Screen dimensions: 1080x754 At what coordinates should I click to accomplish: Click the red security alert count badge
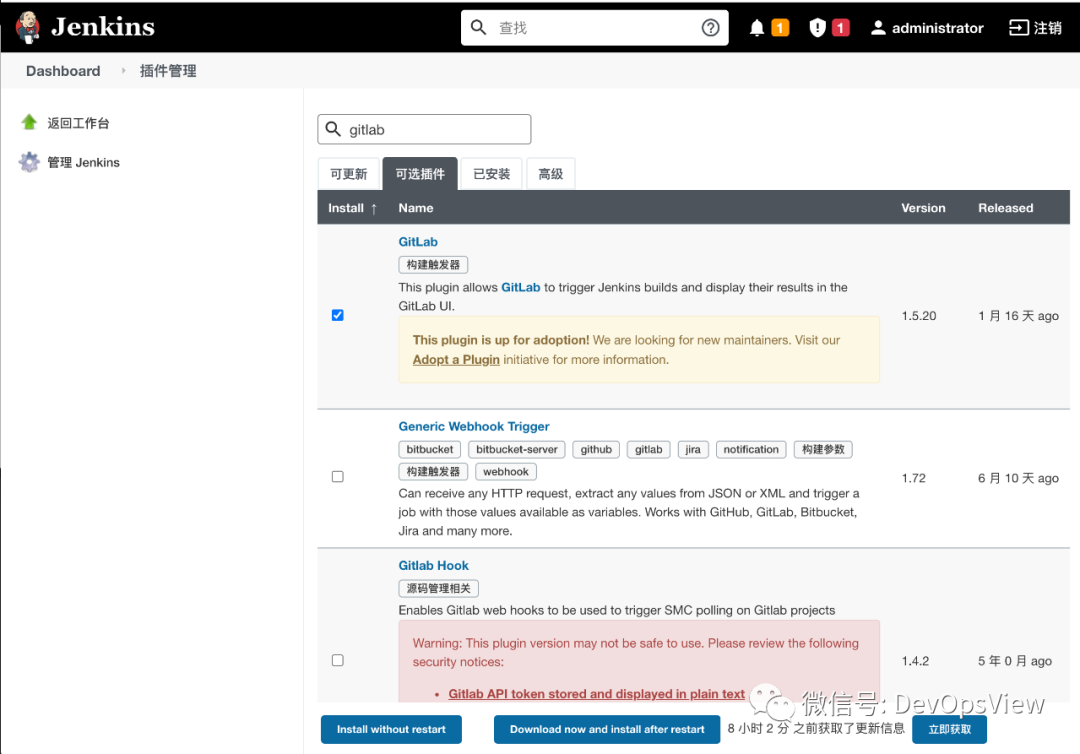click(840, 28)
